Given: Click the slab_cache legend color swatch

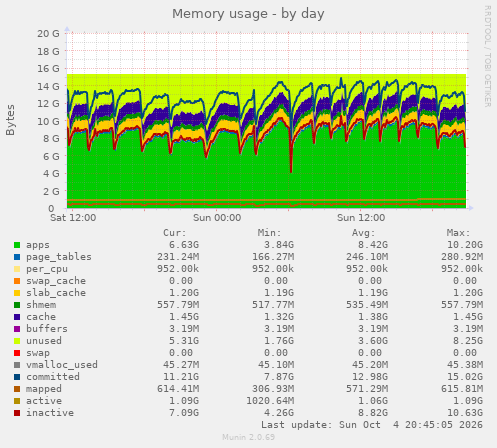Looking at the screenshot, I should coord(17,293).
